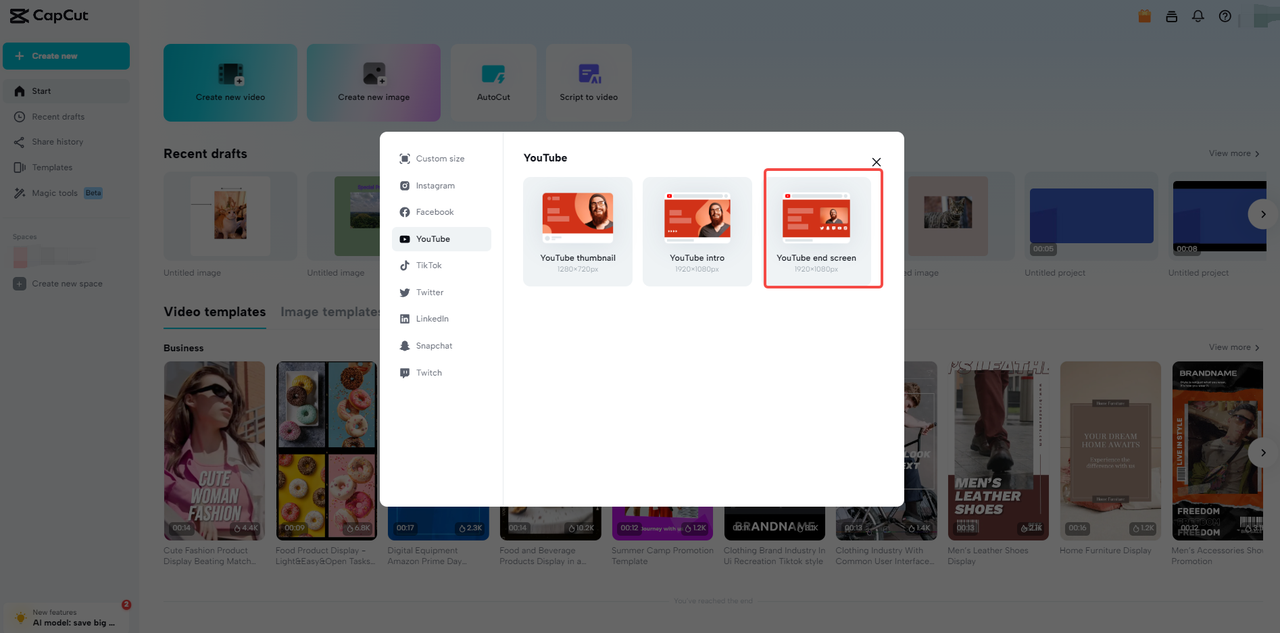Choose Snapchat in the platform list
The width and height of the screenshot is (1280, 633).
coord(441,346)
